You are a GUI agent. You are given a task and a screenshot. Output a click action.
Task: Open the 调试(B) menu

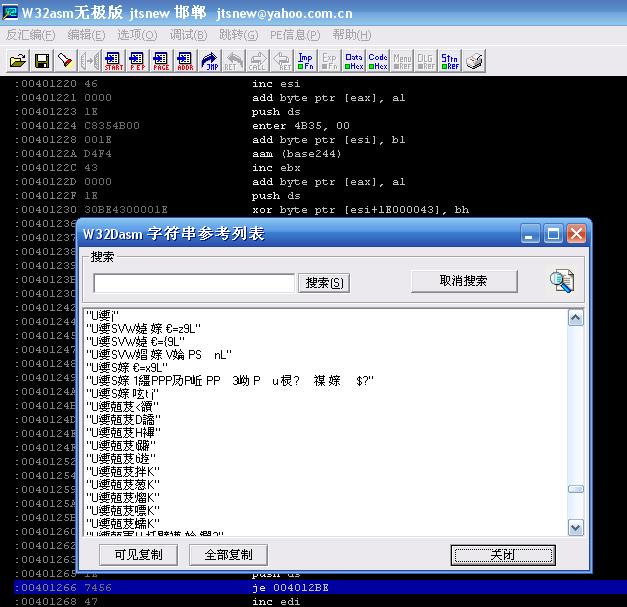[x=188, y=35]
